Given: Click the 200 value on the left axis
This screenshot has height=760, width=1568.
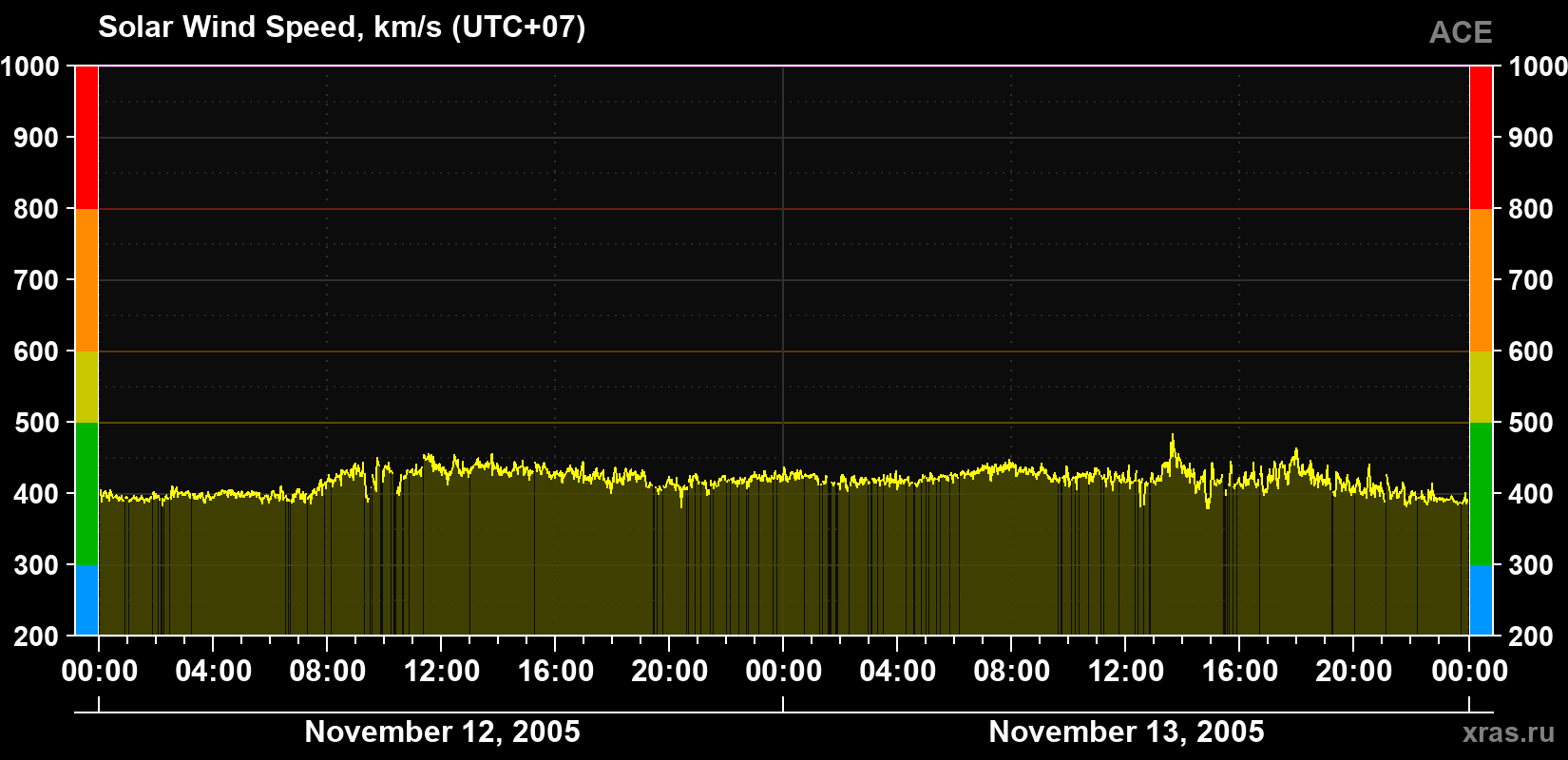Looking at the screenshot, I should click(37, 636).
